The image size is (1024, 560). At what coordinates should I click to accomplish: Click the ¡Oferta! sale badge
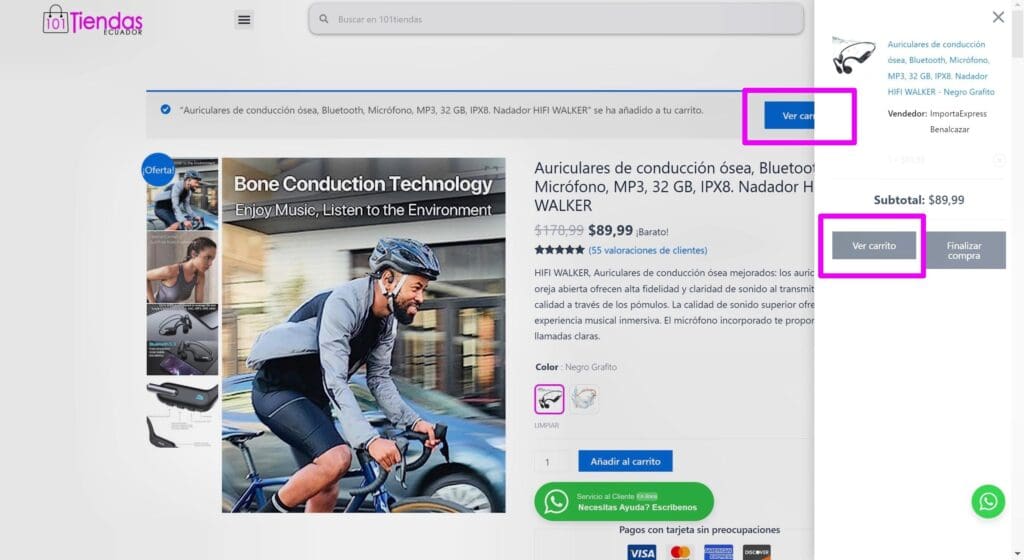coord(158,170)
